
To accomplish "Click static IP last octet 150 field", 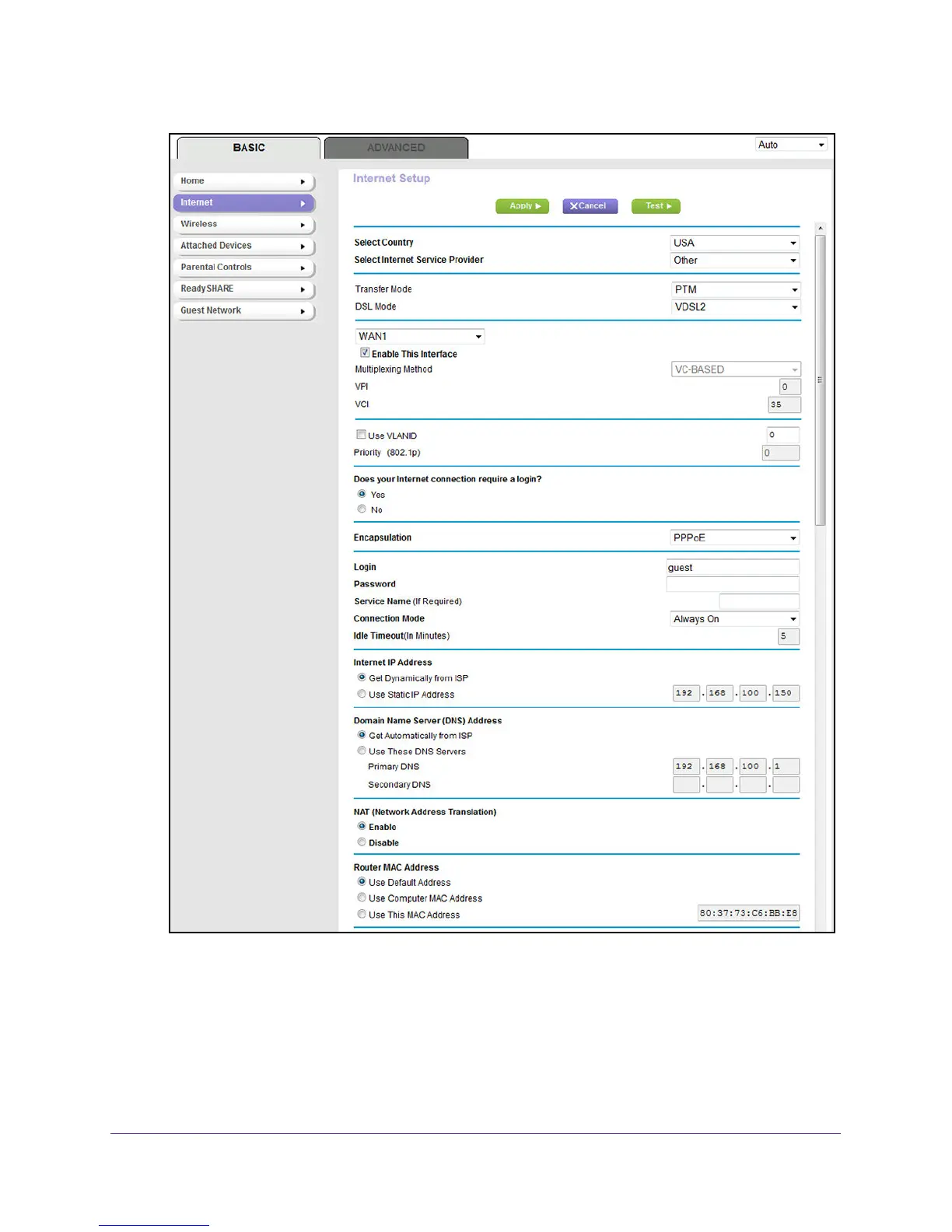I will pos(786,693).
